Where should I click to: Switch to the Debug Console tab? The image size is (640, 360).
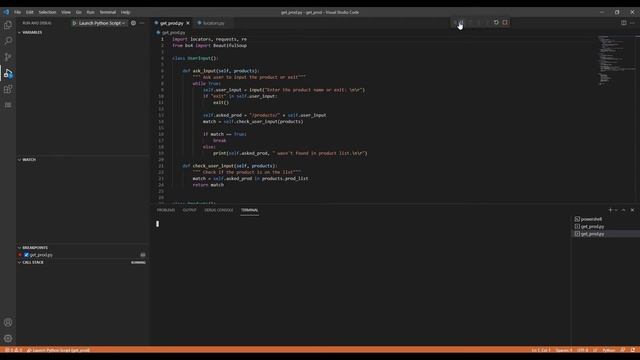click(x=219, y=210)
